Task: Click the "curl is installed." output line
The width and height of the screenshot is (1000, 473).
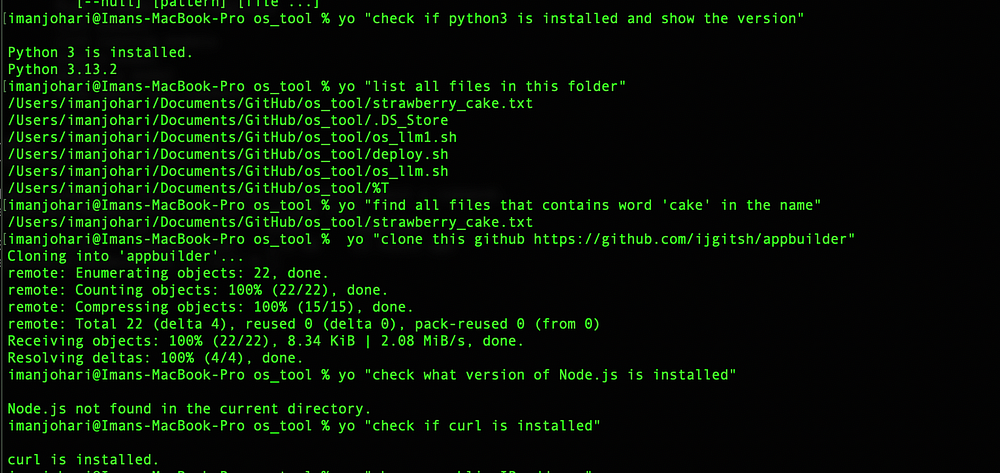Action: click(84, 460)
